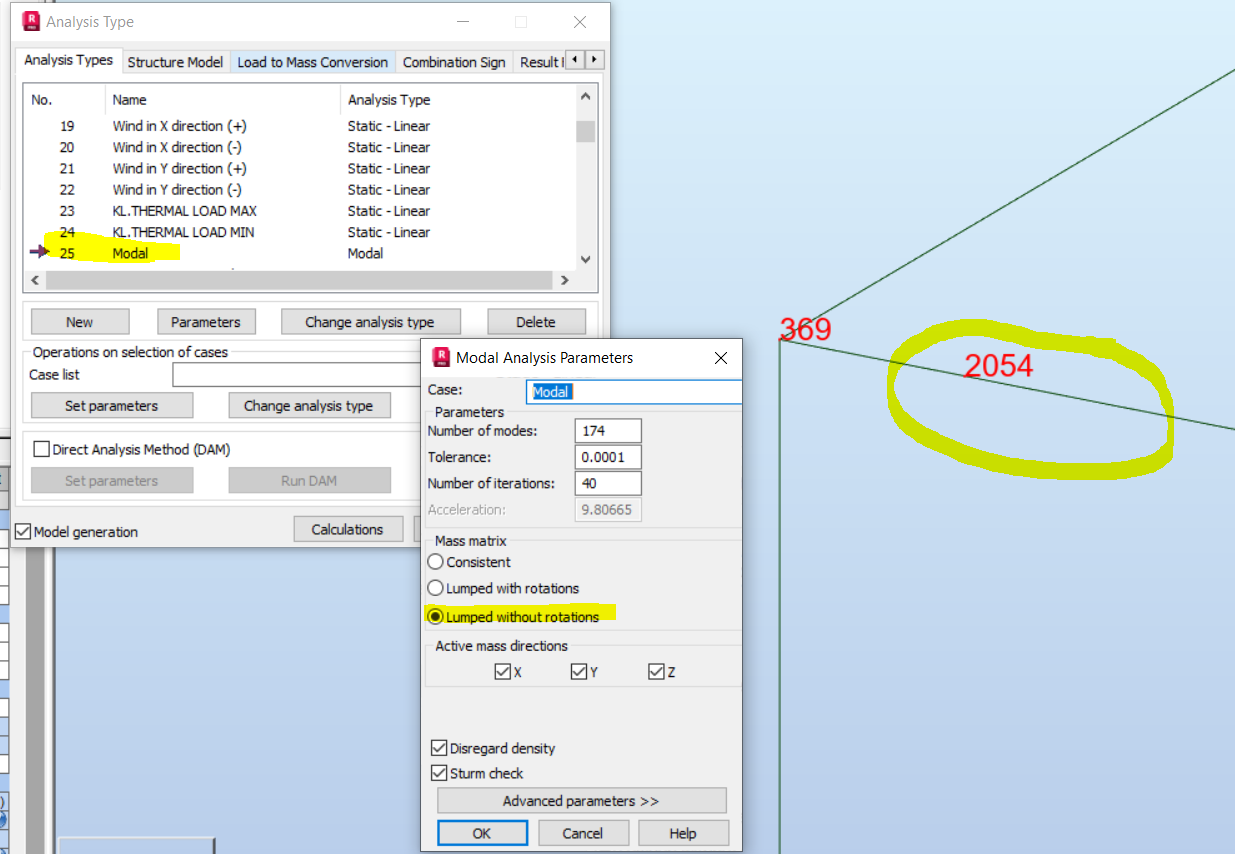Open the Load to Mass Conversion tab

(312, 61)
